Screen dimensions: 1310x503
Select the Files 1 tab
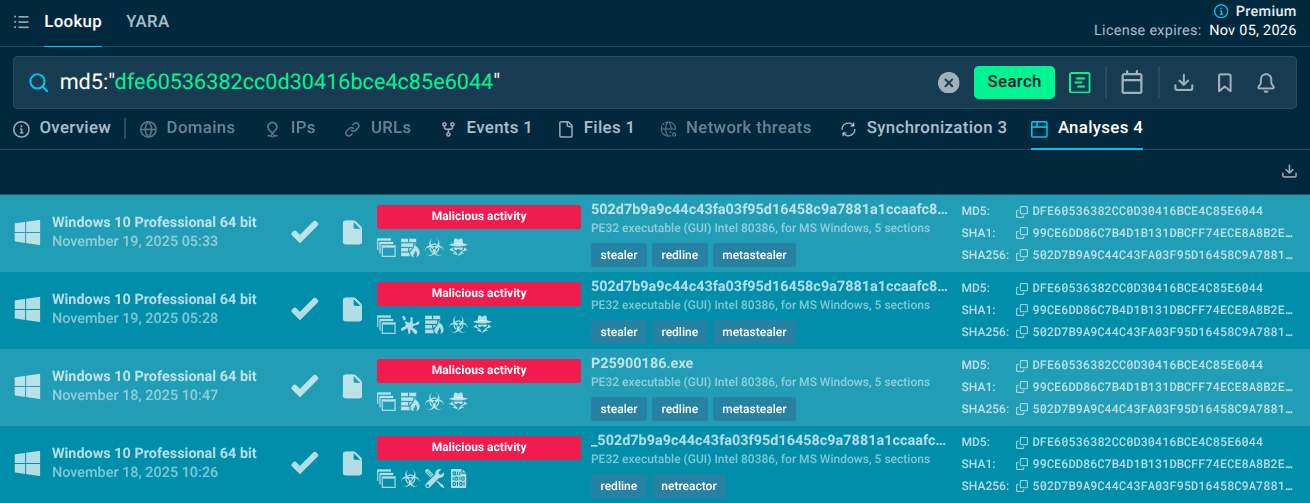point(596,128)
